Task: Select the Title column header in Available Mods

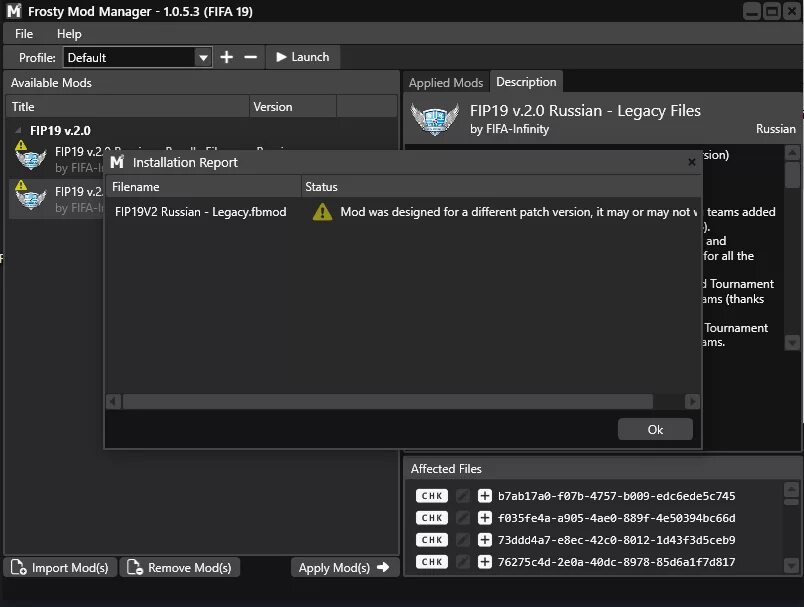Action: pos(127,107)
